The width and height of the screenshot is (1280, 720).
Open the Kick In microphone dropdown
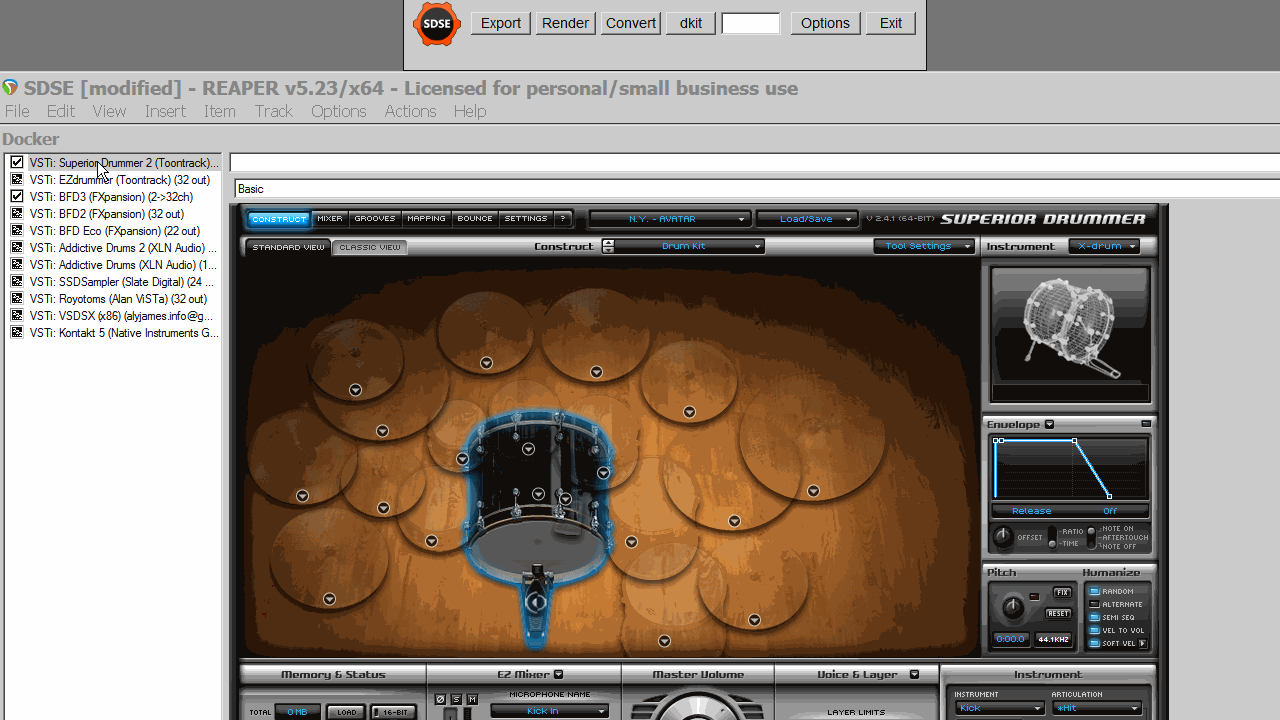pyautogui.click(x=549, y=711)
